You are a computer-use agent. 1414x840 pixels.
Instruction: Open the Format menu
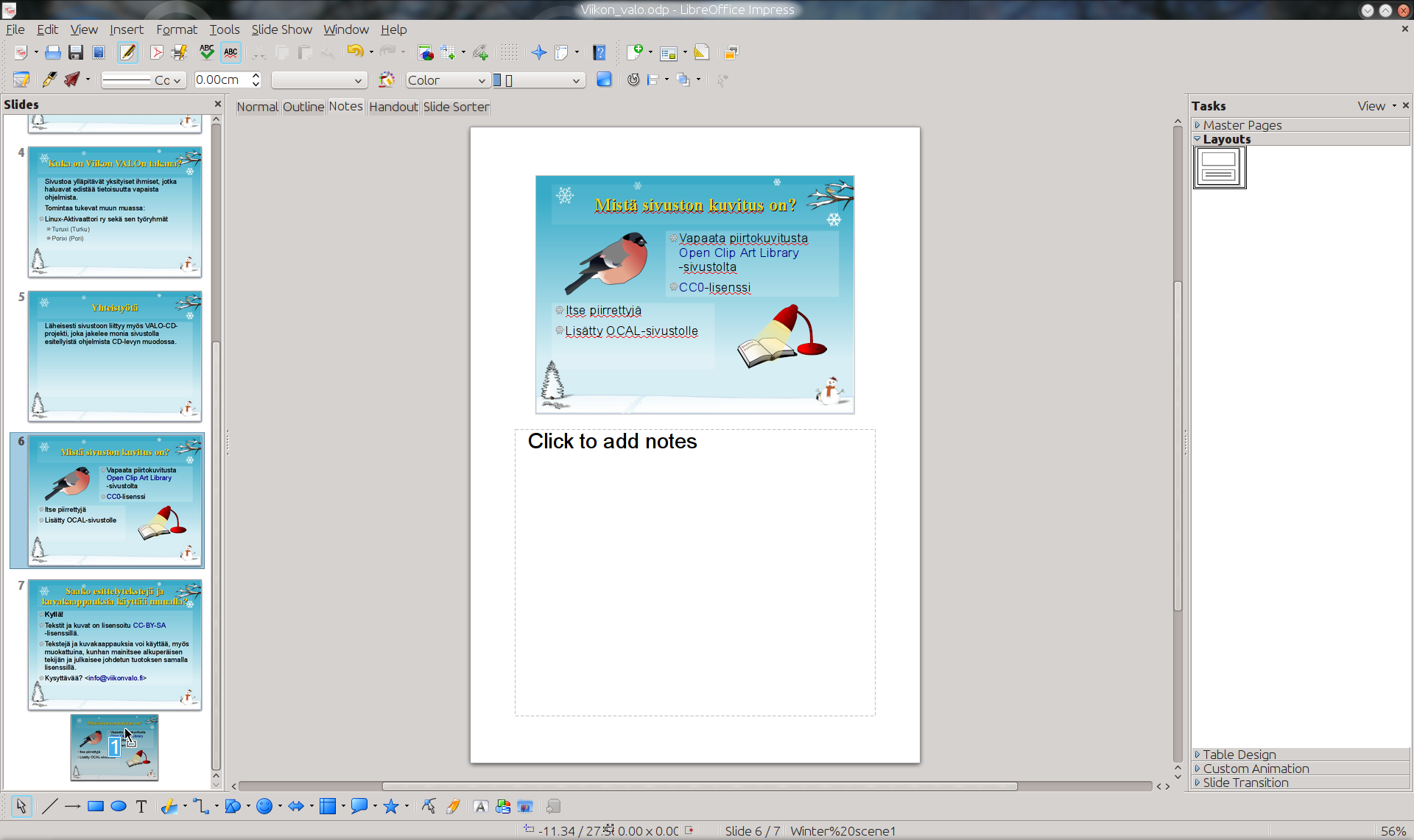tap(177, 29)
